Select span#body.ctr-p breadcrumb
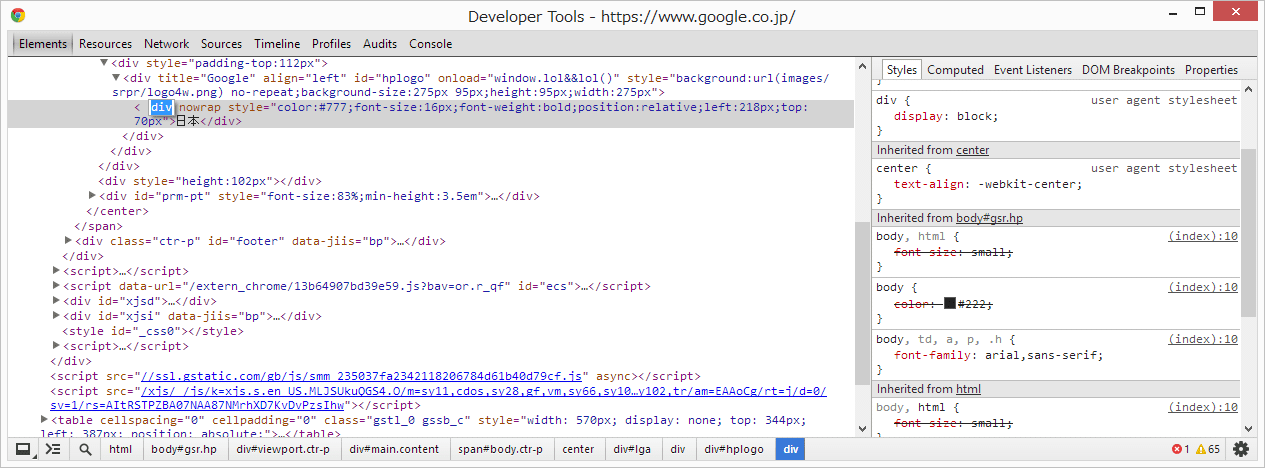 pyautogui.click(x=500, y=450)
